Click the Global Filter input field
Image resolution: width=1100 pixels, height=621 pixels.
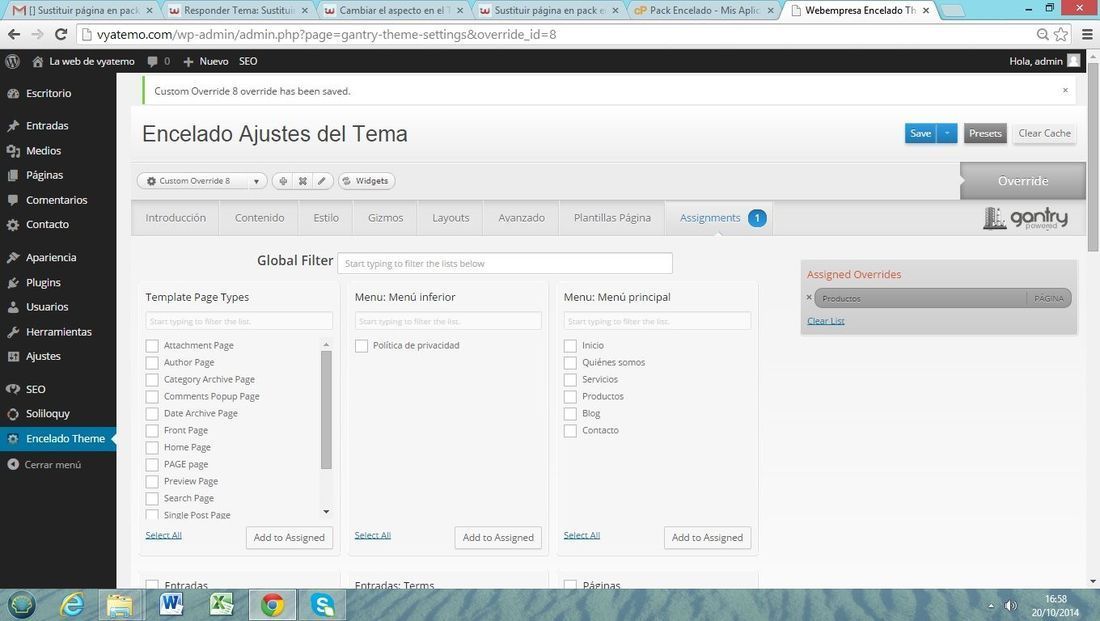coord(505,263)
